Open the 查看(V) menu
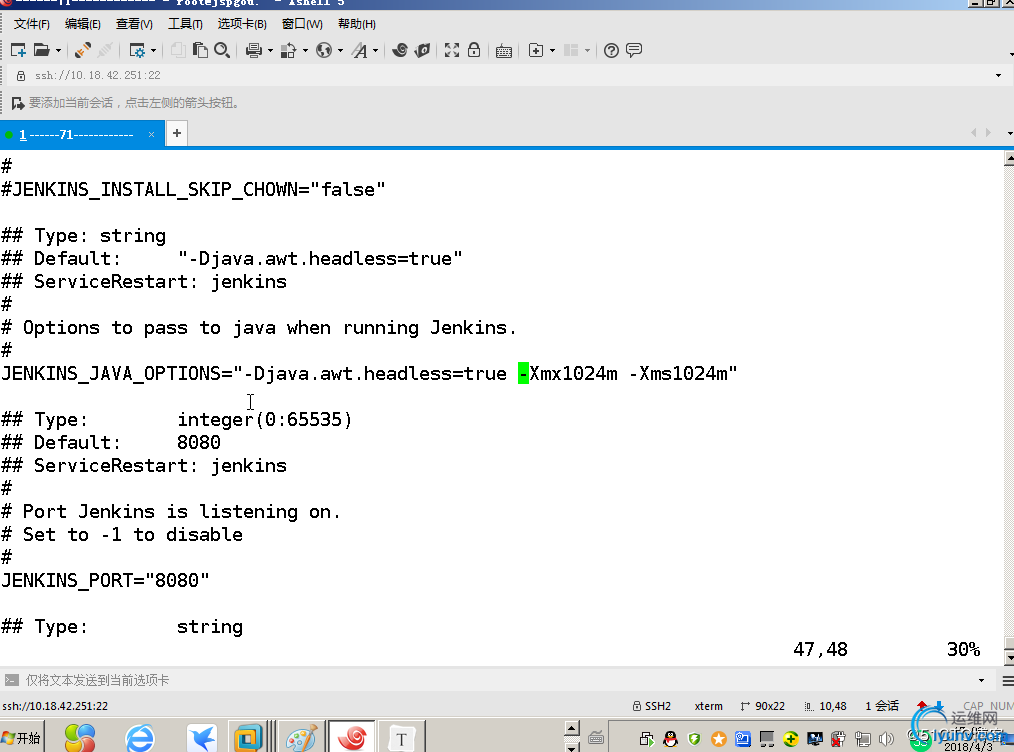Screen dimensions: 1014x752 tap(134, 24)
